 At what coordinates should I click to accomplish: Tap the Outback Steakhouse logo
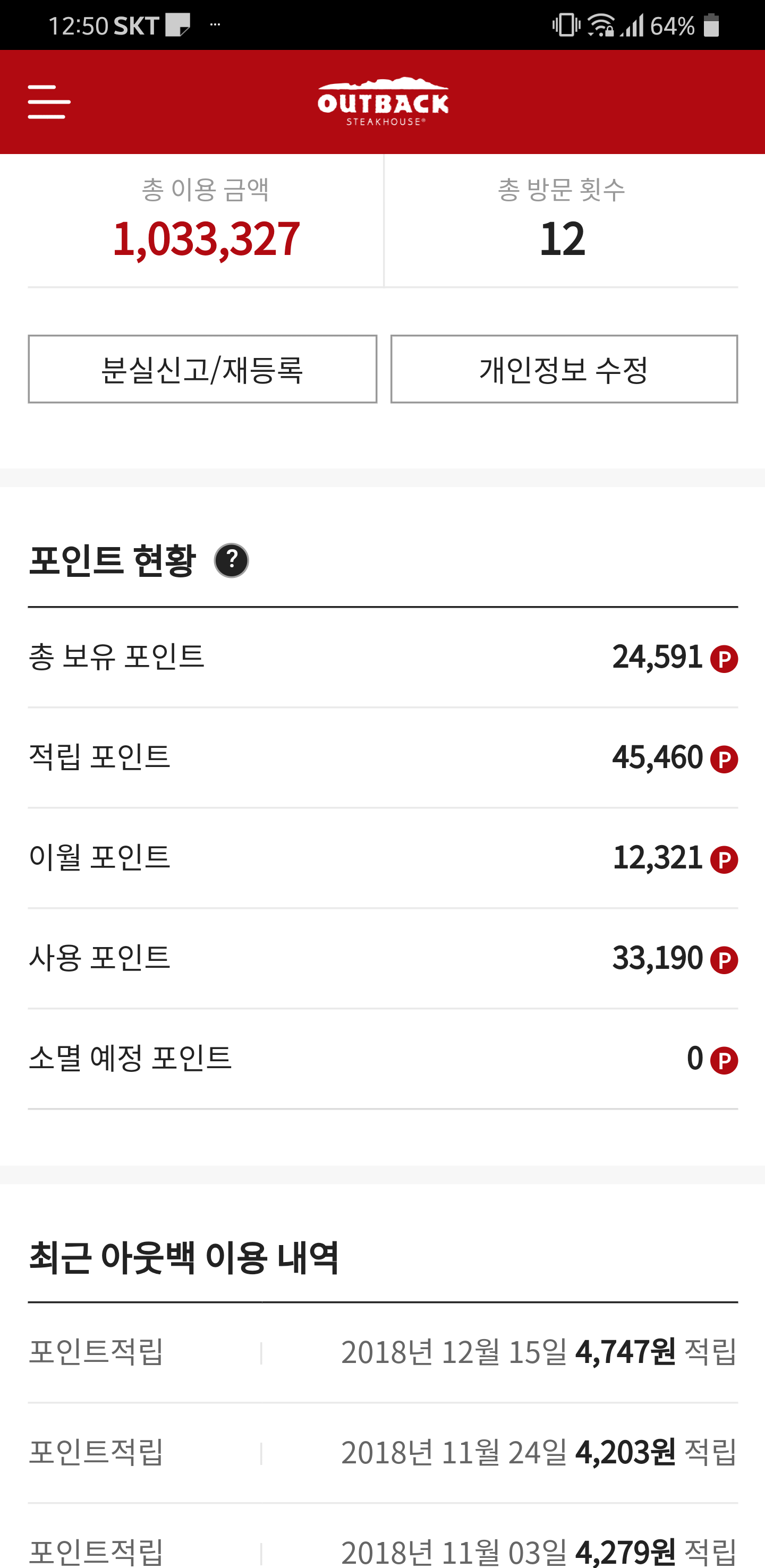pos(383,101)
